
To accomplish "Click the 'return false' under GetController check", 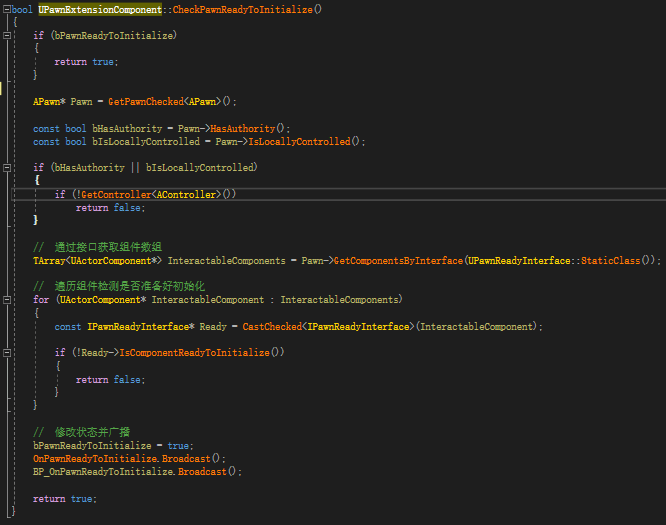I will (x=110, y=208).
